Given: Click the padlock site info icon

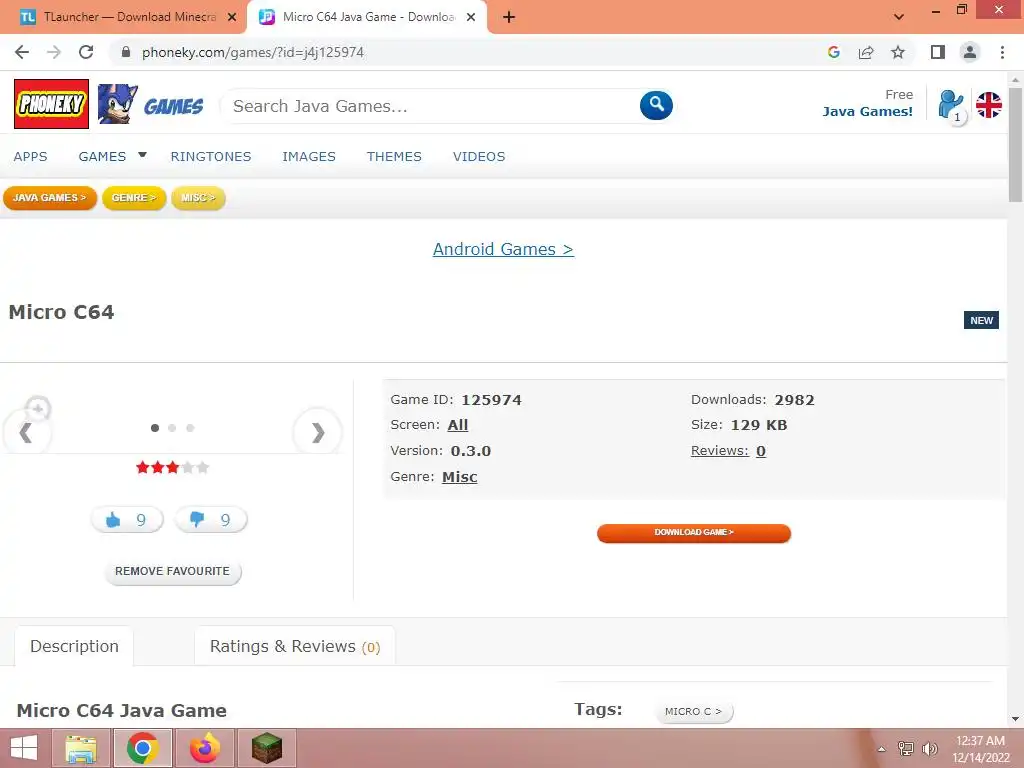Looking at the screenshot, I should (x=126, y=52).
